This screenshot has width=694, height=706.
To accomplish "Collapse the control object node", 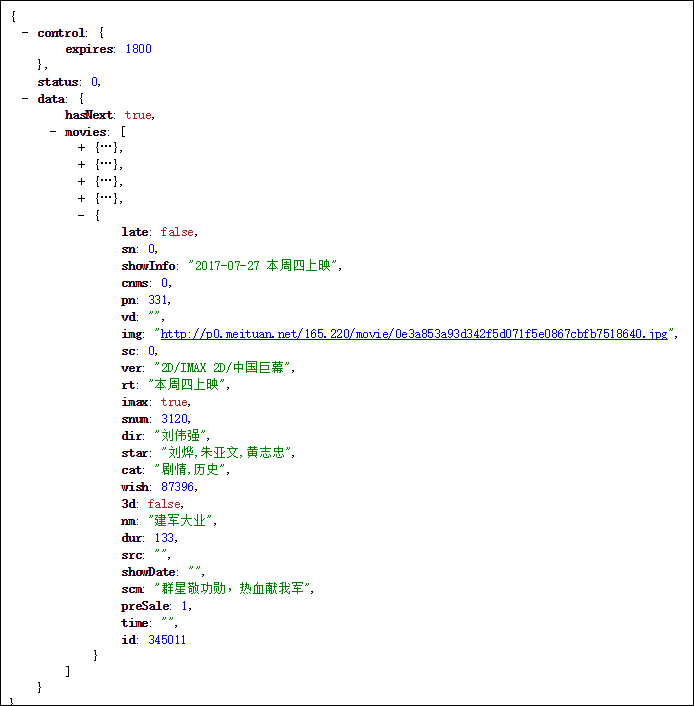I will [25, 32].
